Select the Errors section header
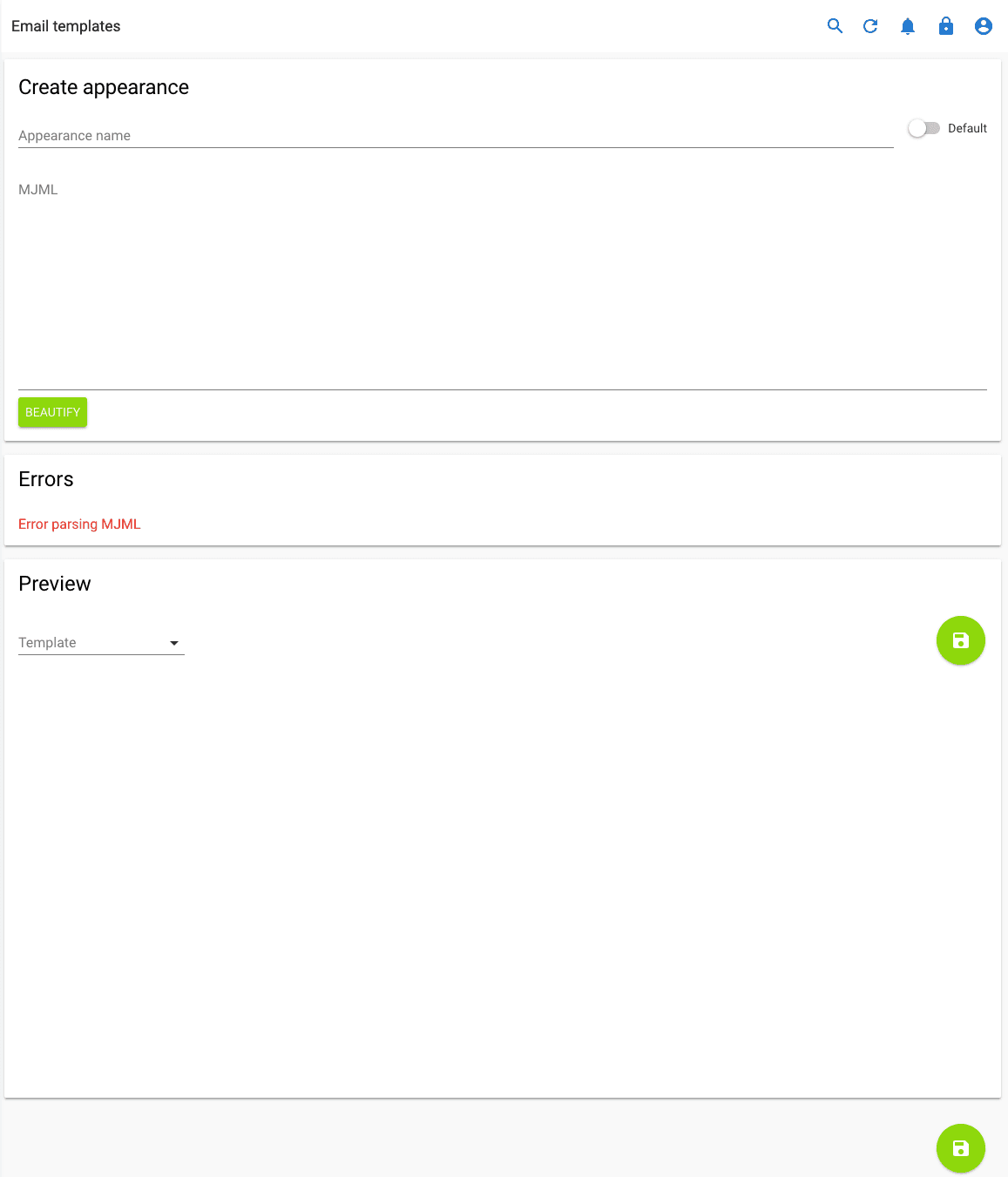Viewport: 1008px width, 1177px height. tap(45, 479)
